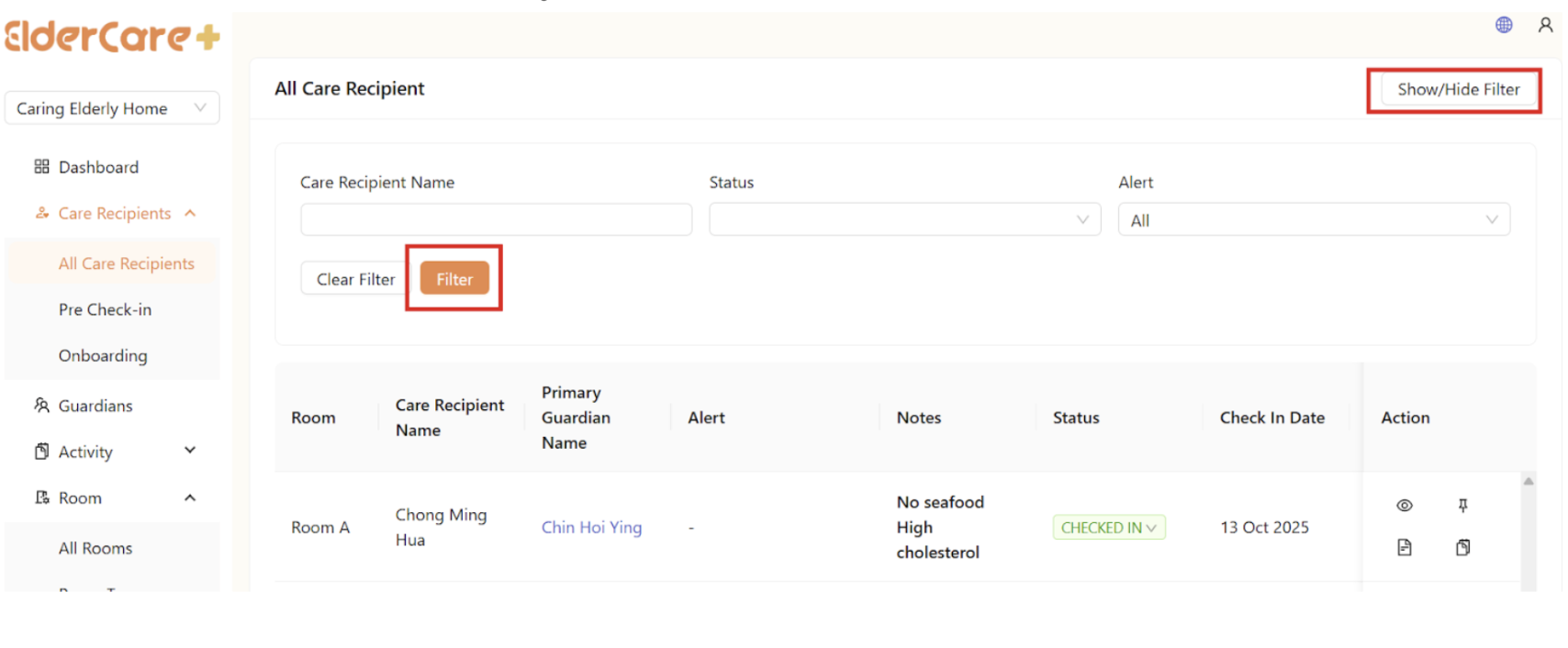Expand the Alert filter dropdown
This screenshot has width=1568, height=648.
[x=1313, y=220]
